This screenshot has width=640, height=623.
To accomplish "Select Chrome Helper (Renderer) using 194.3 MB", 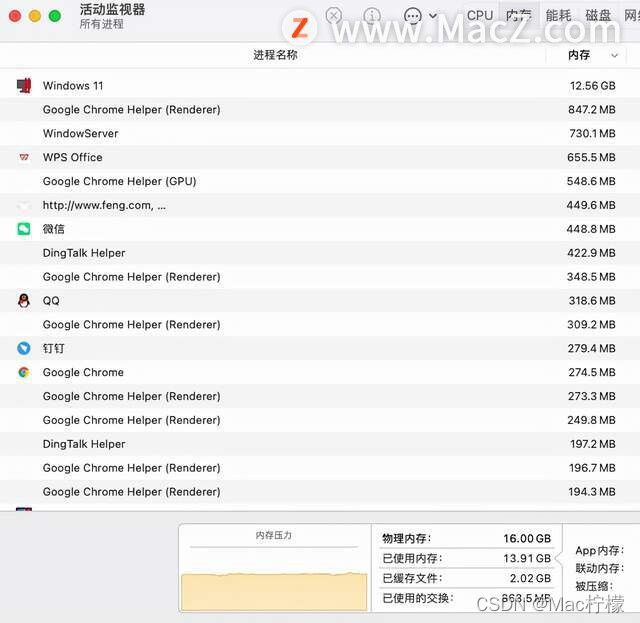I will pyautogui.click(x=320, y=492).
